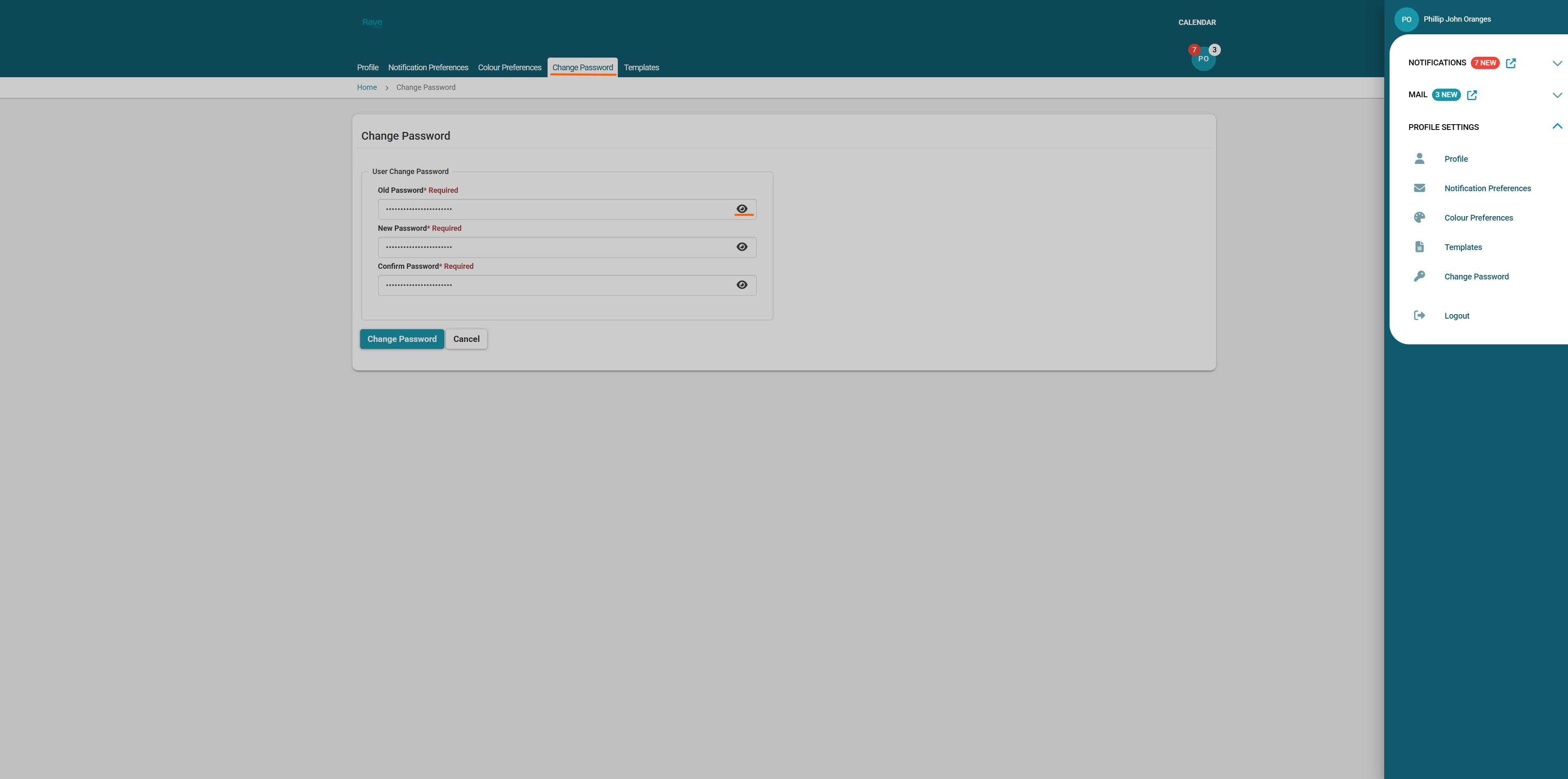1568x779 pixels.
Task: Open mail external link icon
Action: tap(1472, 95)
